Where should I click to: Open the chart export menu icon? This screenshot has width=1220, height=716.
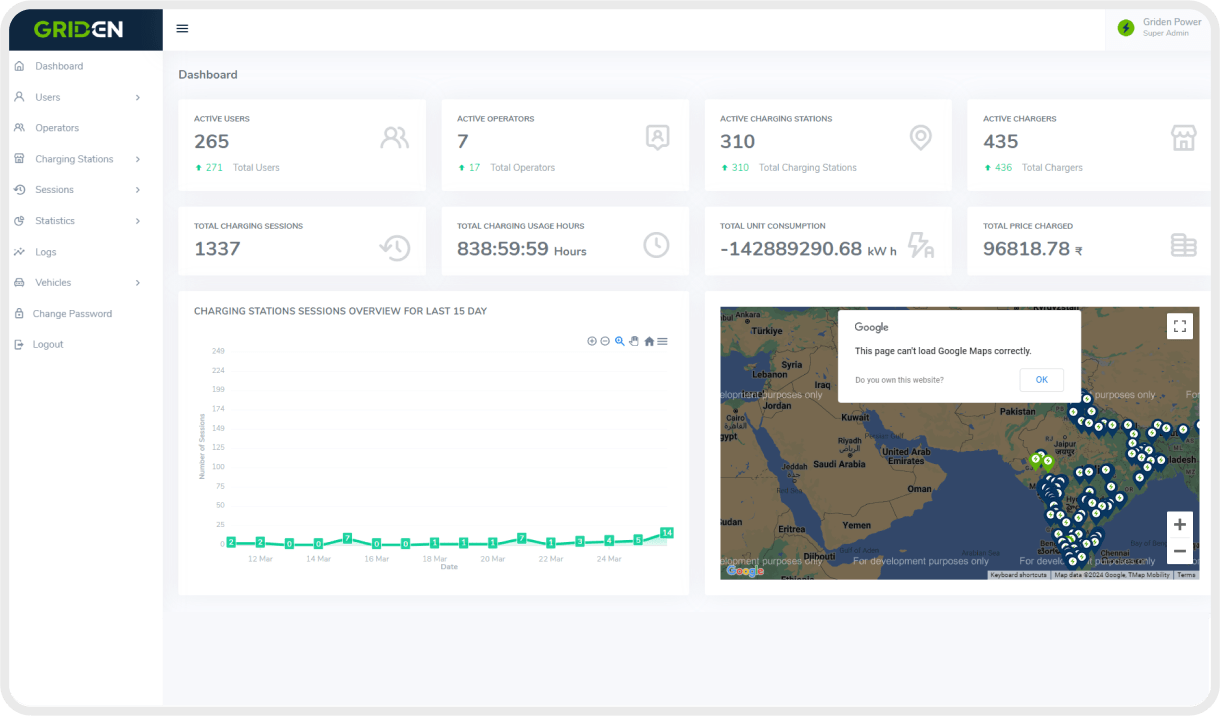[x=662, y=341]
